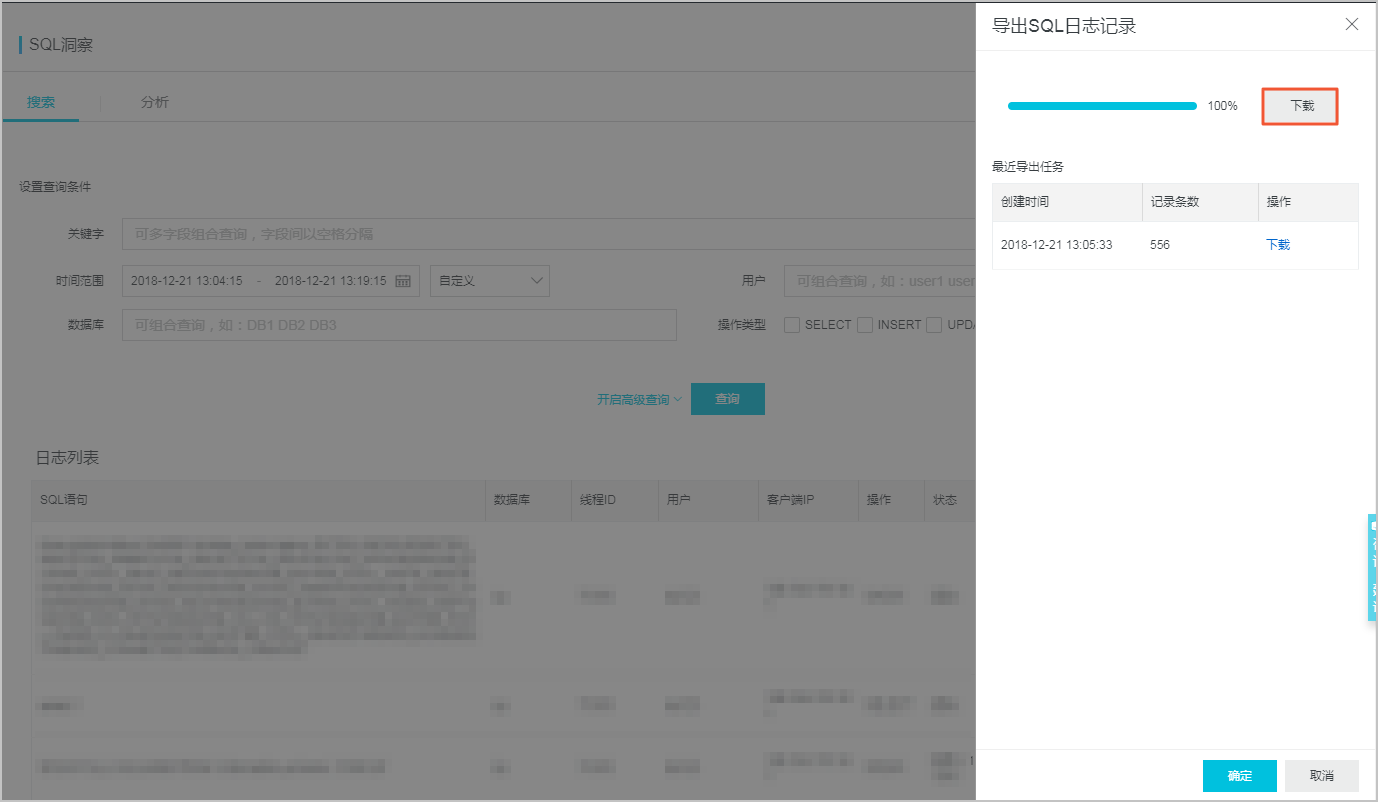The image size is (1378, 802).
Task: Toggle the INSERT checkbox
Action: 865,325
